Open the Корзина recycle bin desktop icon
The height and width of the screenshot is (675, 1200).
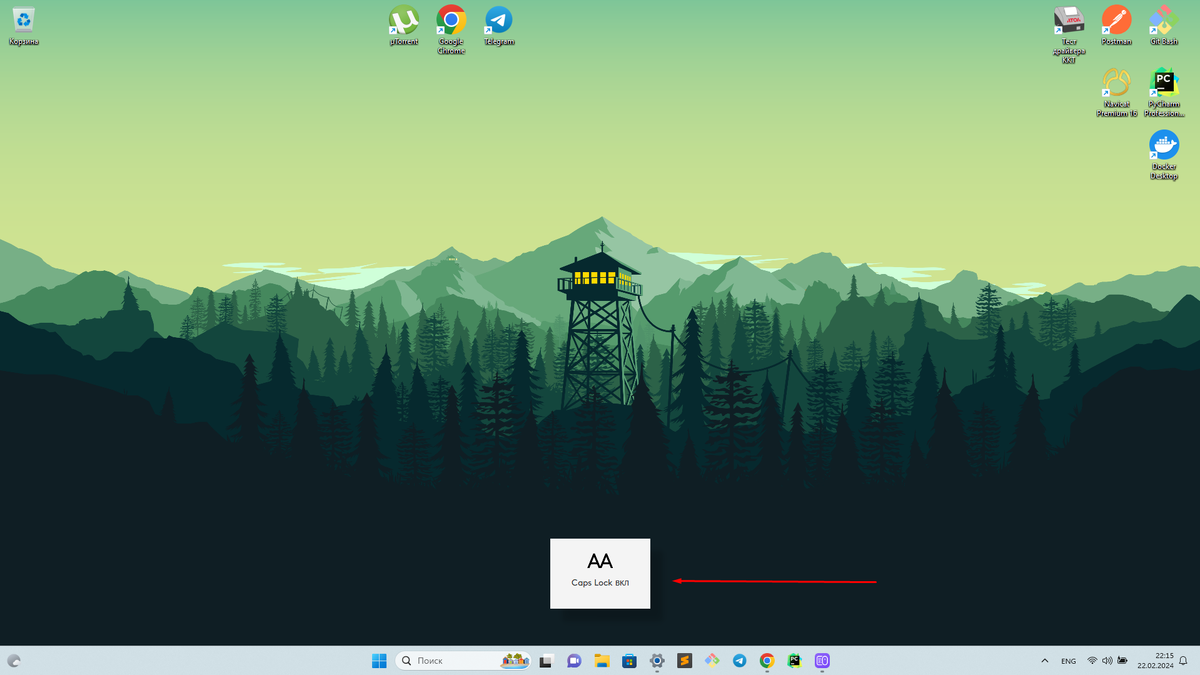click(x=24, y=25)
